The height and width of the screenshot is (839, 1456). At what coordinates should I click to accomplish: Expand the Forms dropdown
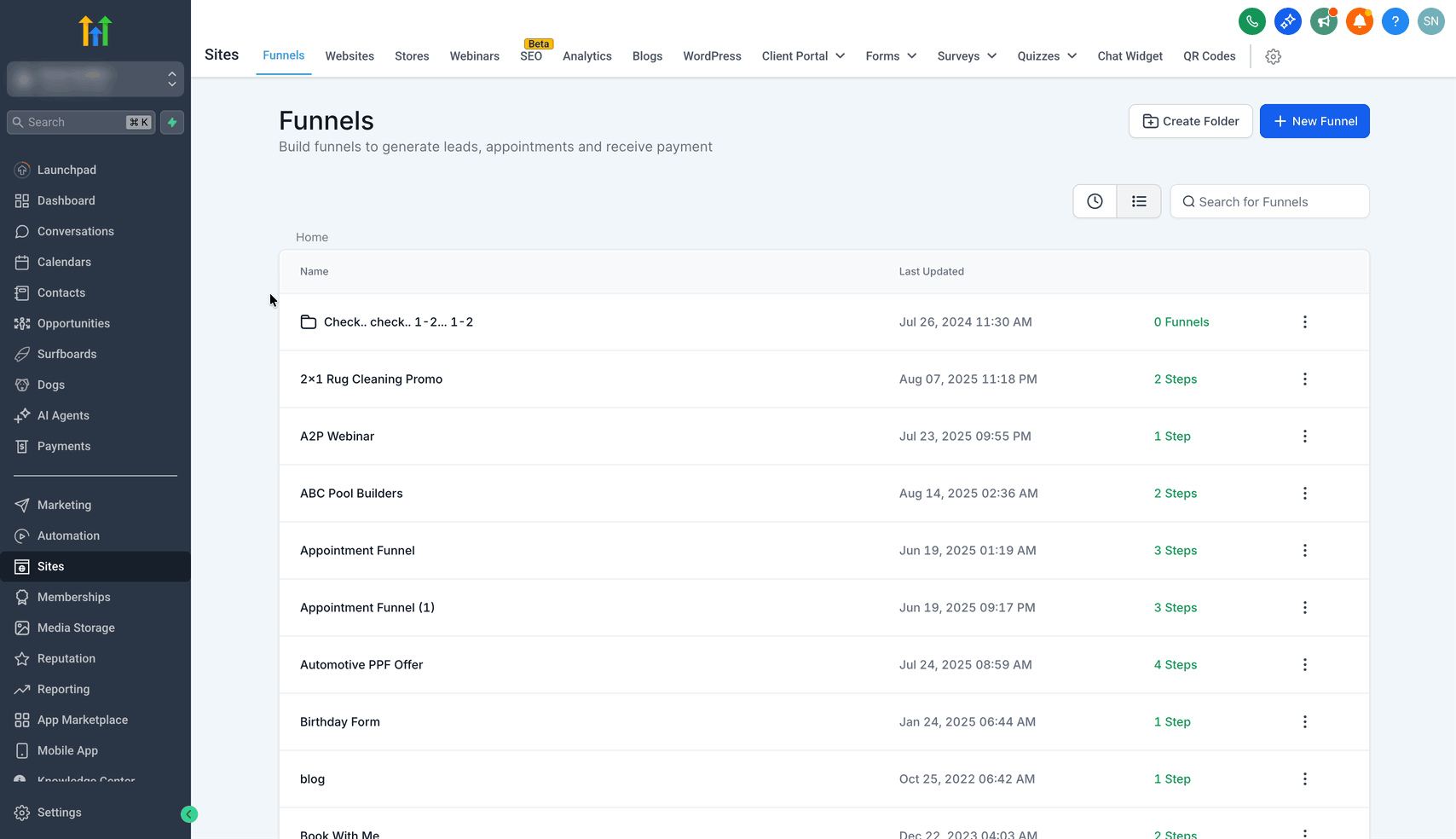[891, 56]
